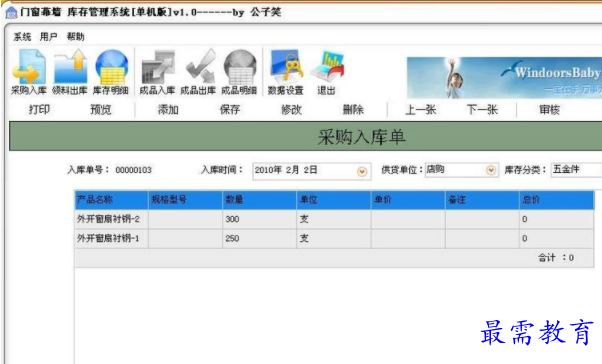
Task: Open 库存明细 inventory detail icon
Action: 111,72
